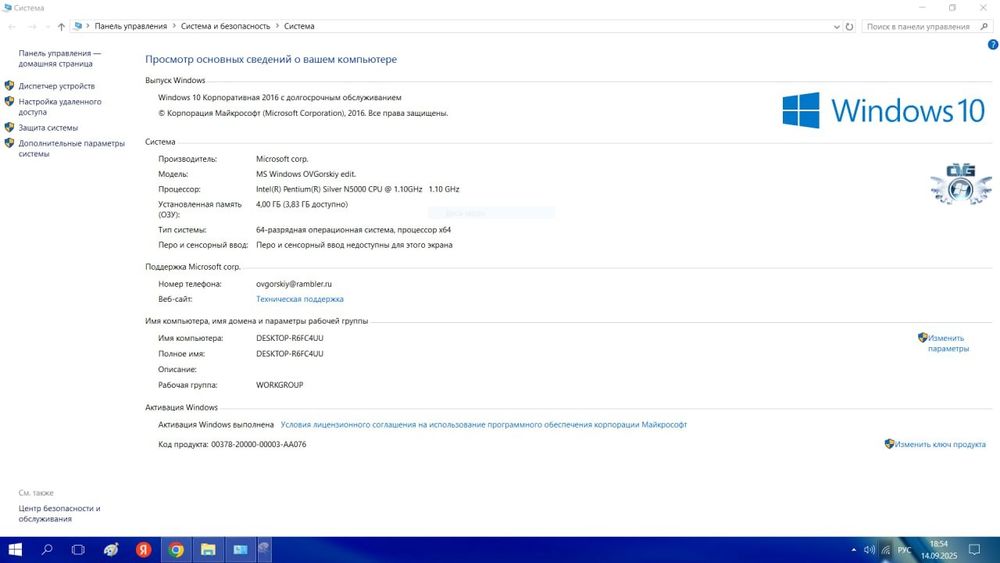Go up one level with the Up arrow
The image size is (1000, 563).
pos(61,27)
